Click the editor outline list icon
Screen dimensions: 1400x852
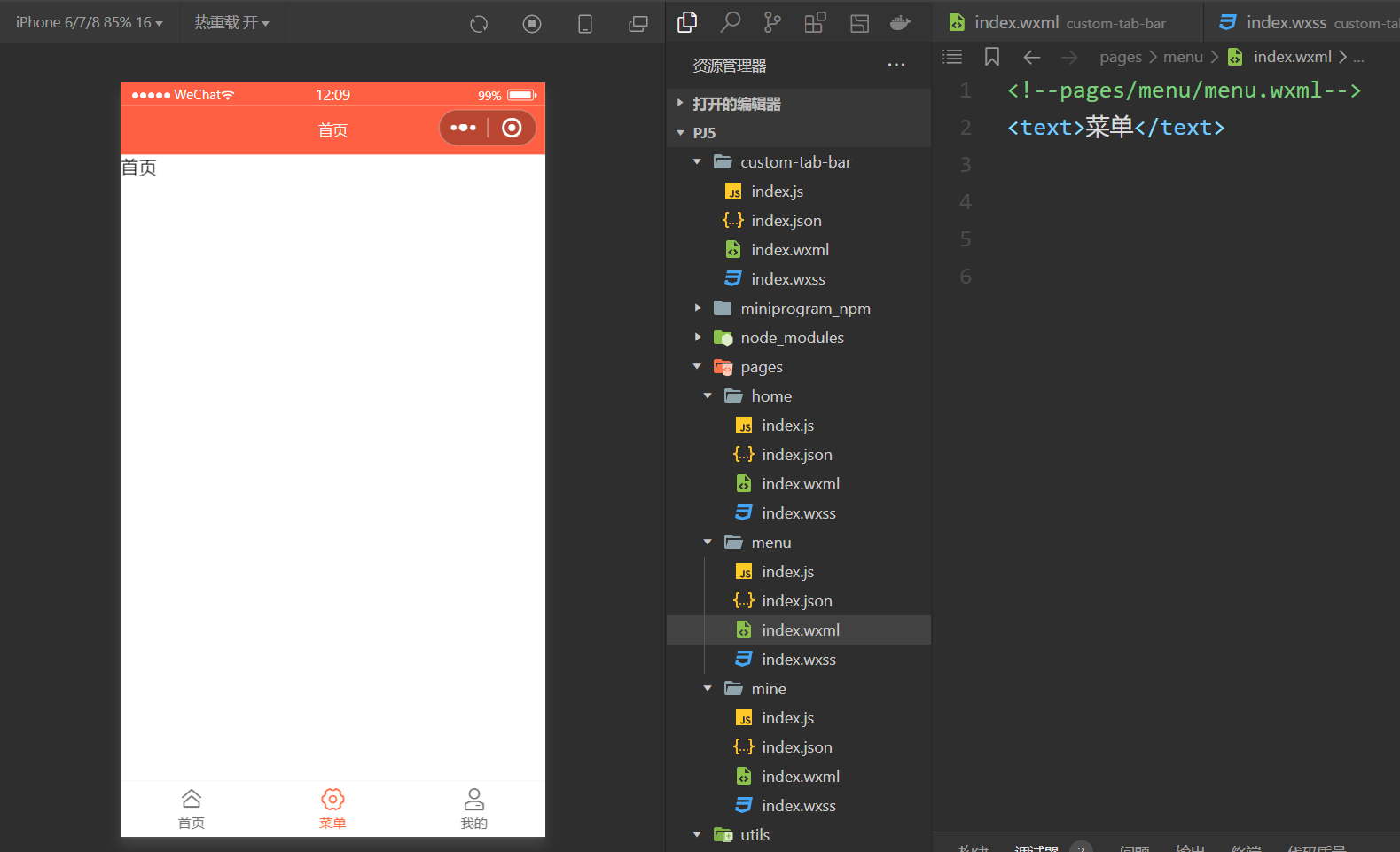point(952,57)
